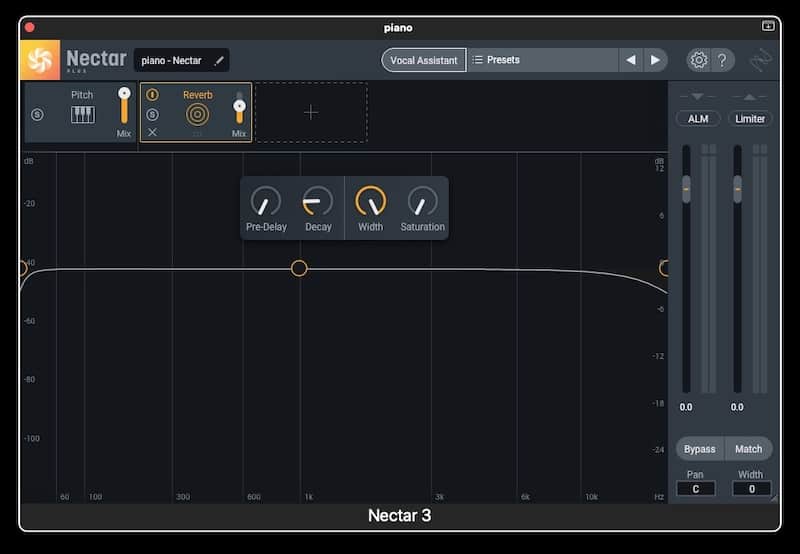The image size is (800, 554).
Task: Click the input gain fader handle
Action: 686,189
